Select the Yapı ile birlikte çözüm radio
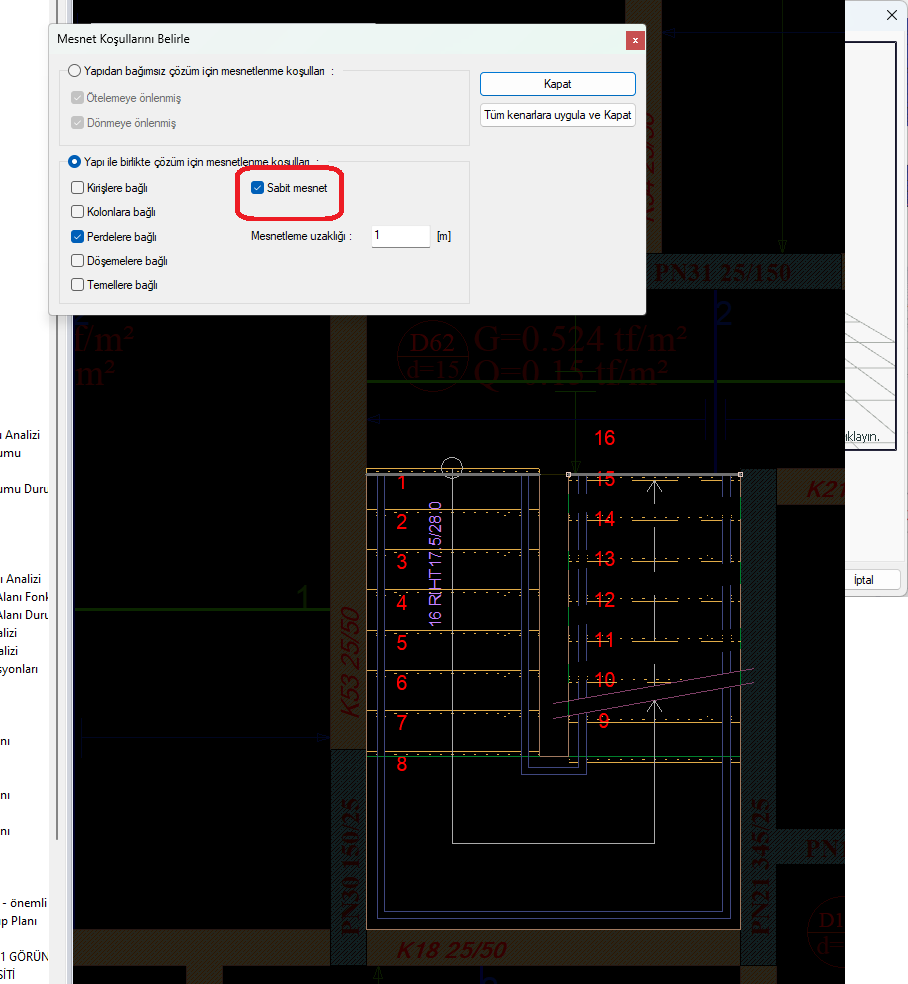Viewport: 908px width, 984px height. click(75, 161)
